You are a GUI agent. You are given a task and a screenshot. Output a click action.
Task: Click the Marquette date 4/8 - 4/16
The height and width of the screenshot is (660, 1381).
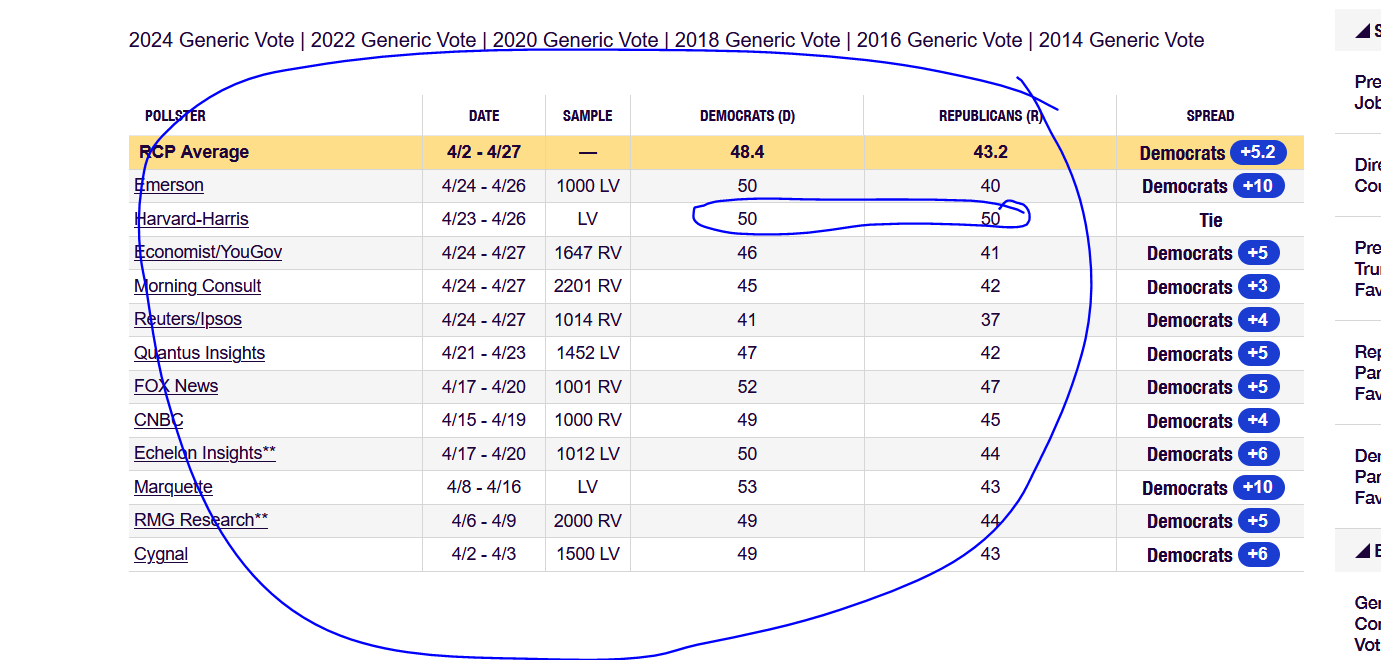(x=484, y=487)
